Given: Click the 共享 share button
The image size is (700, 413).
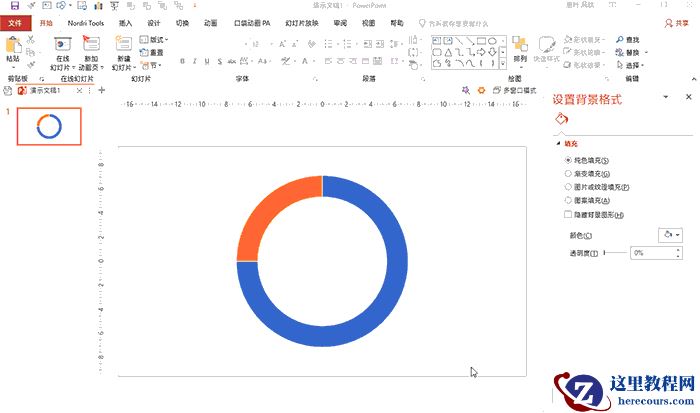Looking at the screenshot, I should (677, 23).
